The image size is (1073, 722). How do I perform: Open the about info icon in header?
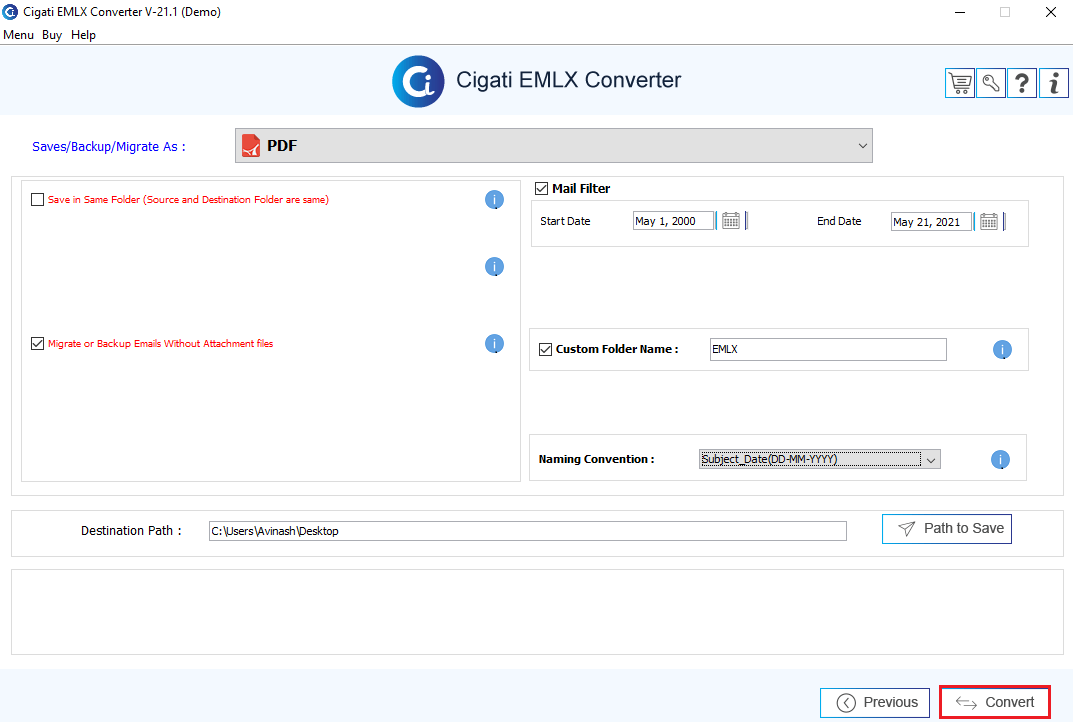point(1054,83)
